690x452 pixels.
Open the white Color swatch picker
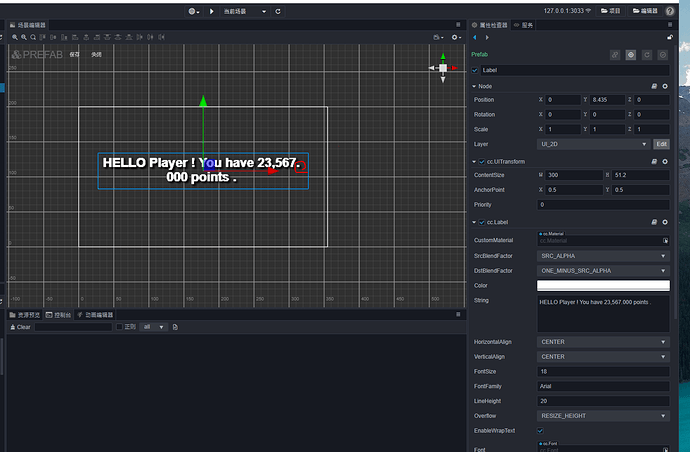point(603,286)
